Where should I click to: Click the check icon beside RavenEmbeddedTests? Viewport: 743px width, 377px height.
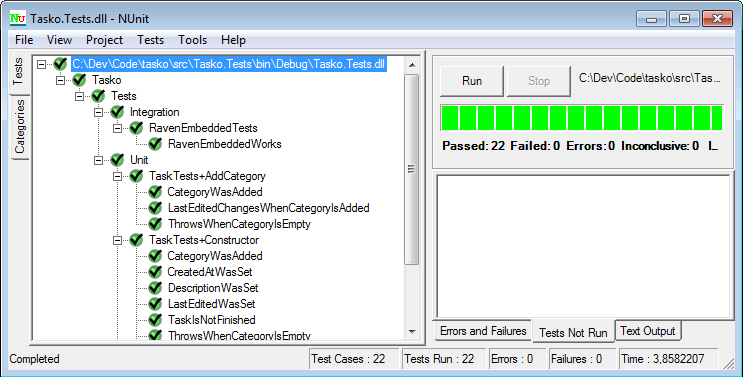point(136,128)
